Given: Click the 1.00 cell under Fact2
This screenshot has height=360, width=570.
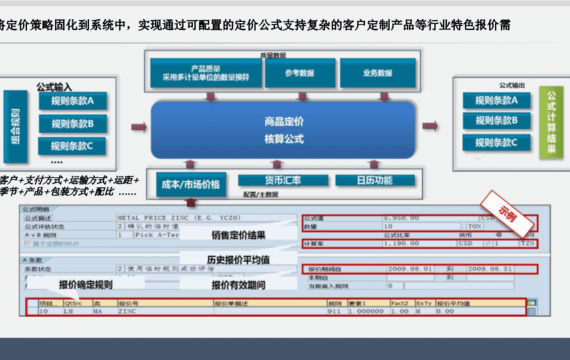Looking at the screenshot, I should [x=402, y=311].
